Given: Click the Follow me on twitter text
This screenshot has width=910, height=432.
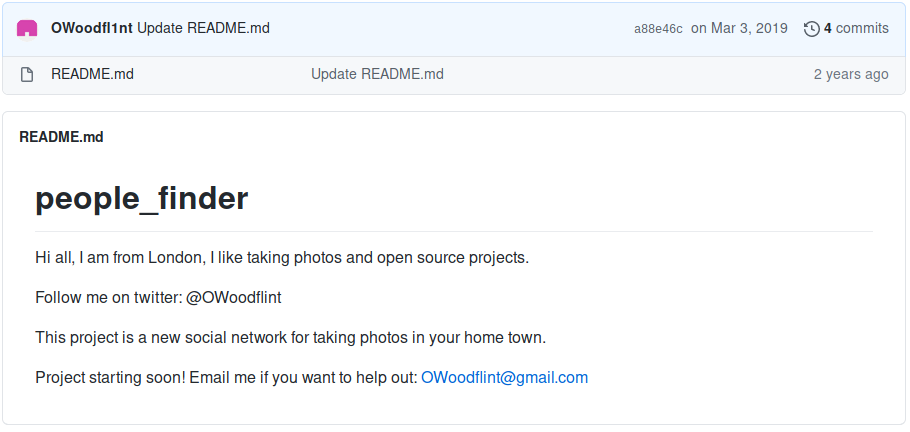Looking at the screenshot, I should pos(109,298).
